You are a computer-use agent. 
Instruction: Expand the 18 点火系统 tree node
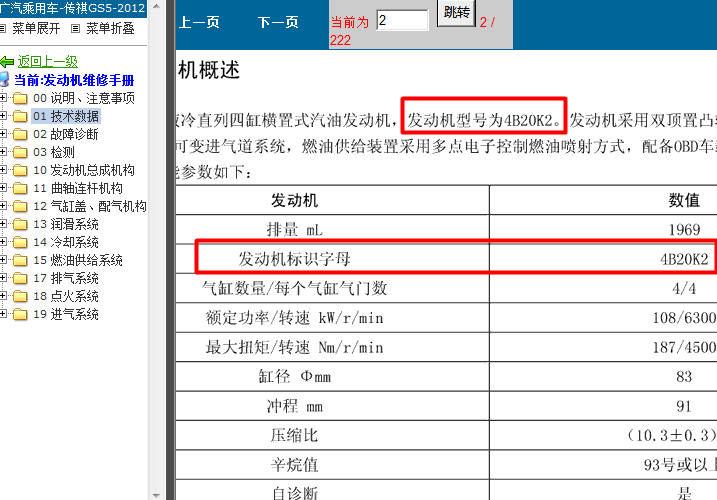click(x=3, y=296)
